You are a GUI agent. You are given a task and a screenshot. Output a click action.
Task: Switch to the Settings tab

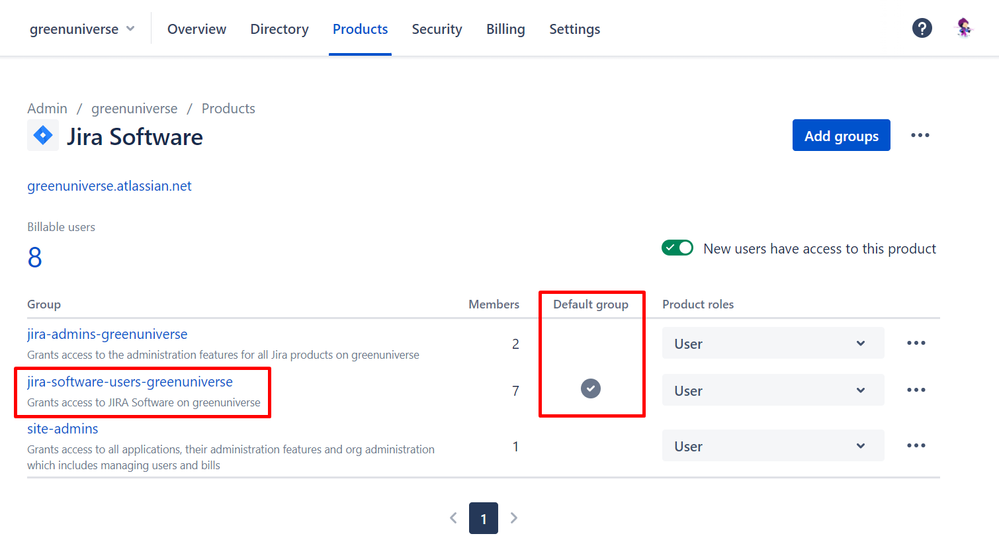point(575,29)
